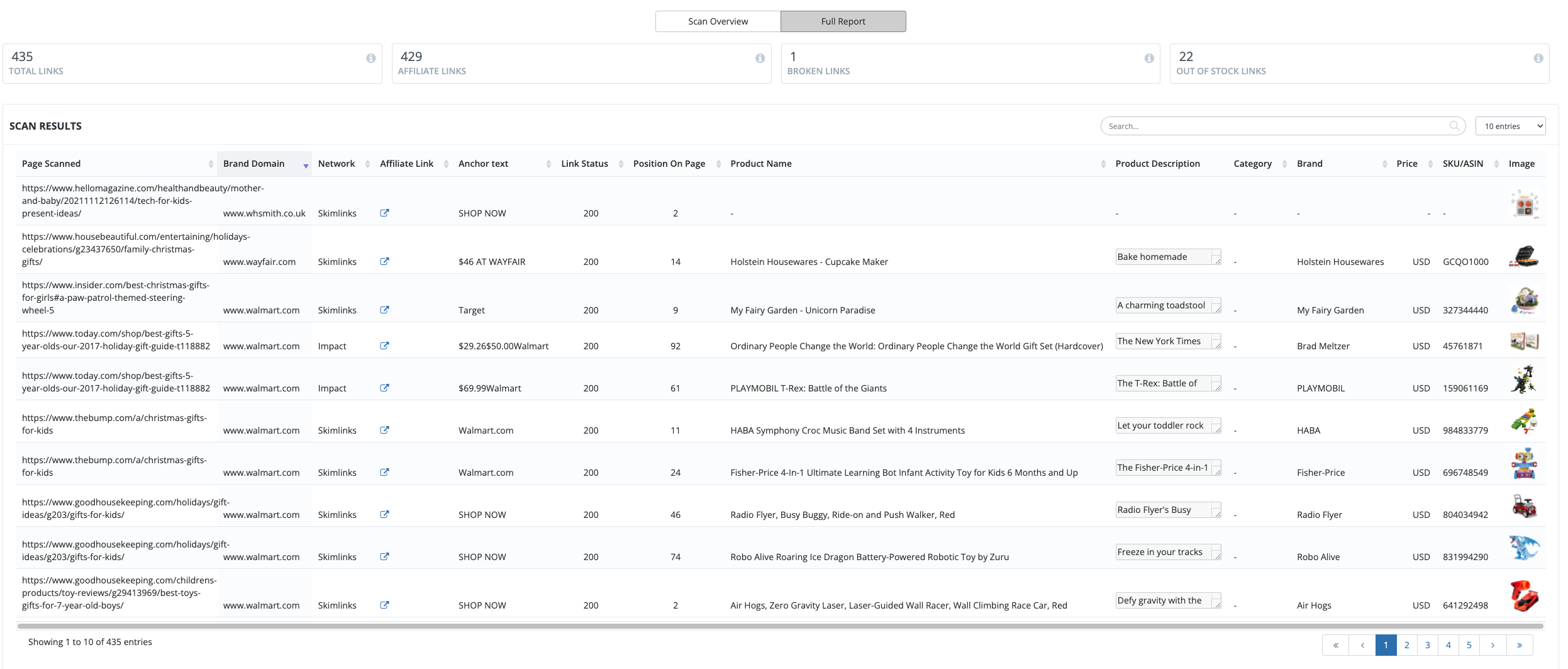Sort table by Brand column
The height and width of the screenshot is (669, 1568).
(x=1340, y=164)
